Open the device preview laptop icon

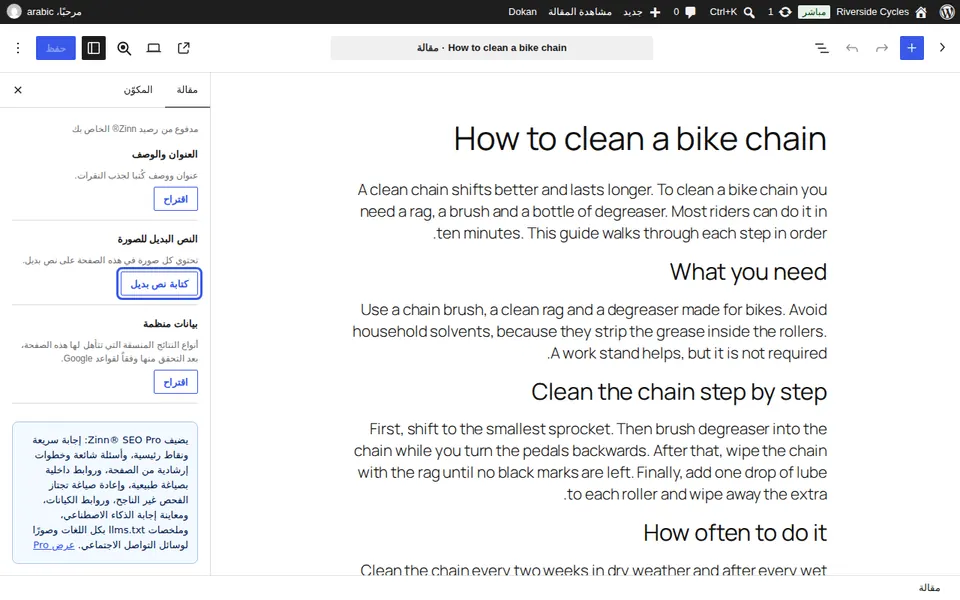154,48
